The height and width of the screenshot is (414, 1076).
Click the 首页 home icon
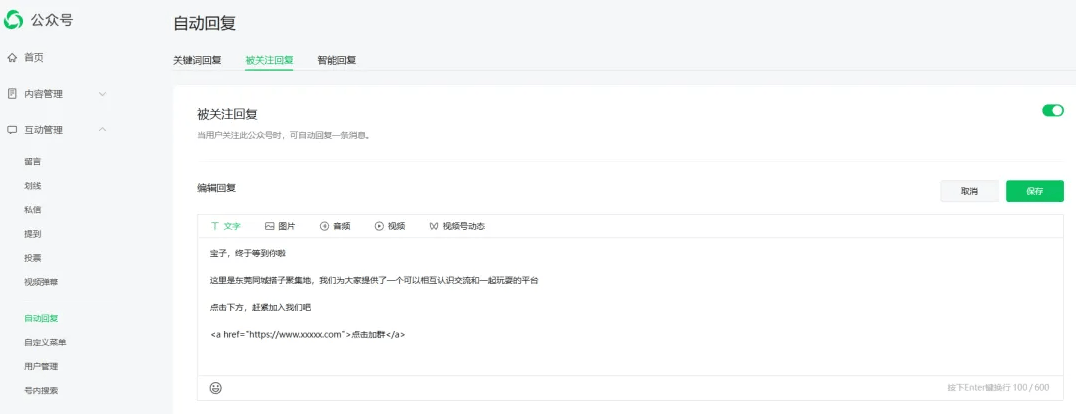[12, 58]
